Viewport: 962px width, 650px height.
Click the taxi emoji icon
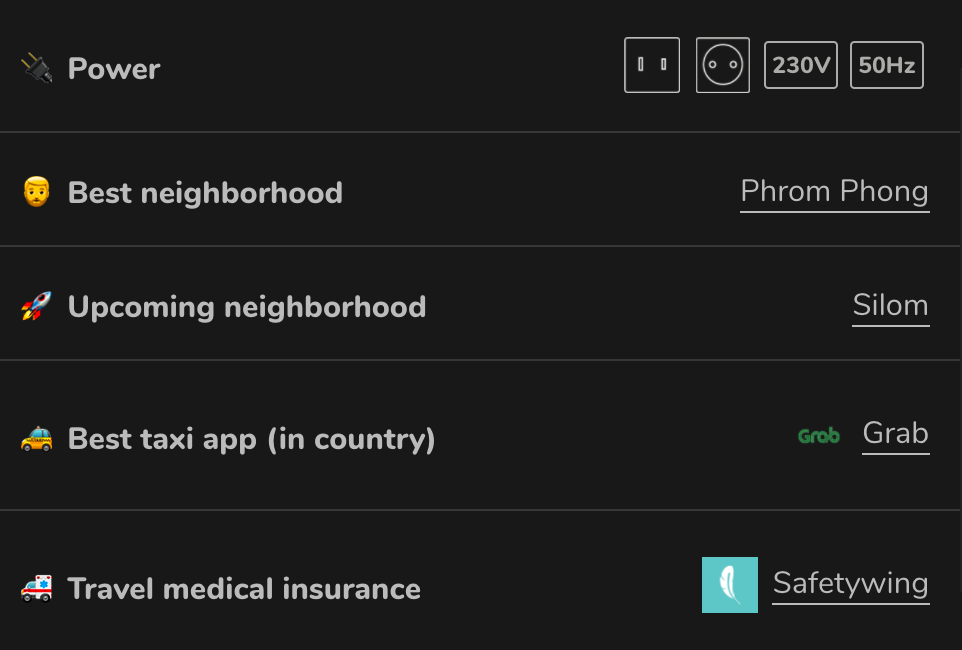click(x=37, y=439)
